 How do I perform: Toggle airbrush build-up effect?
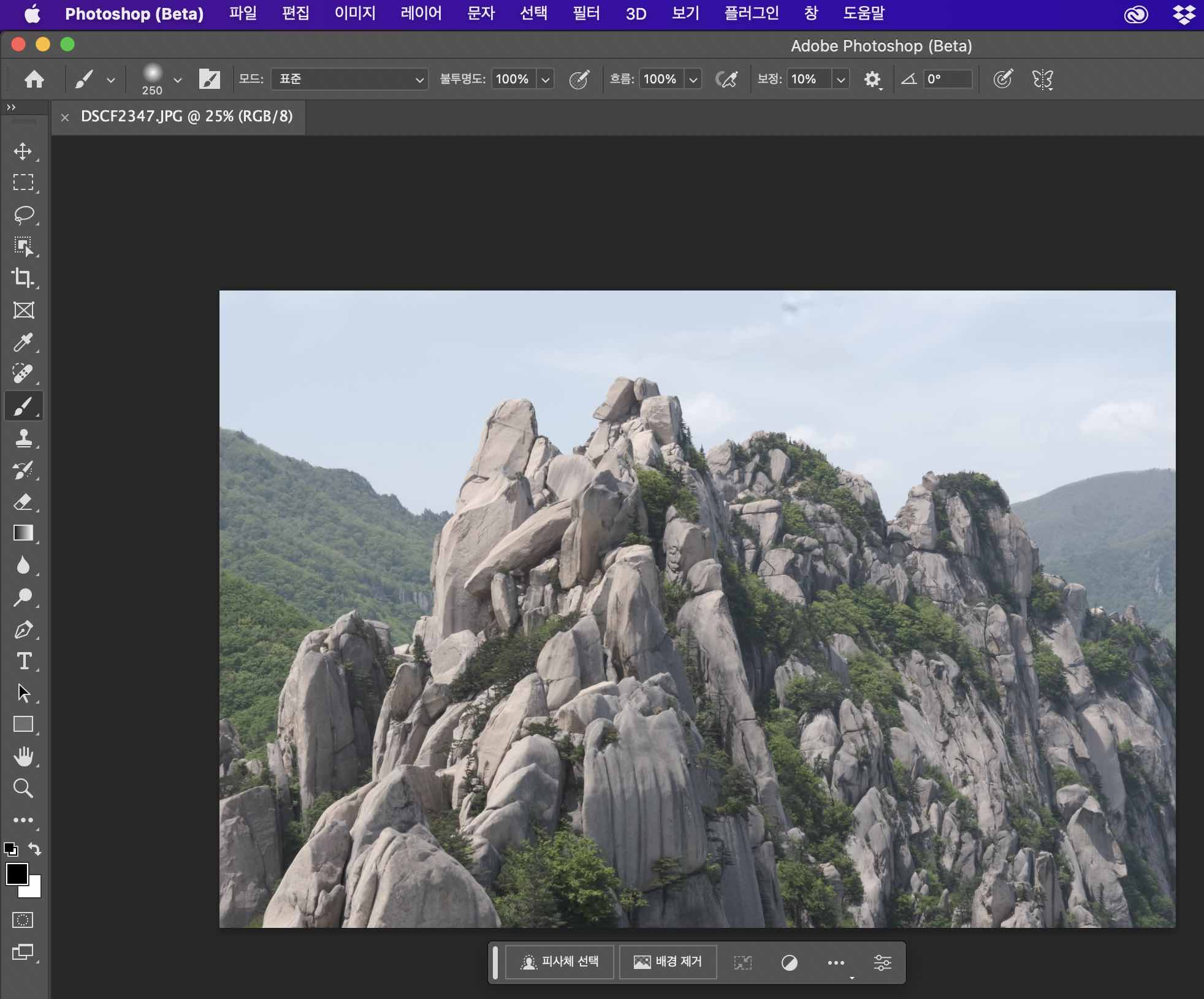pyautogui.click(x=726, y=79)
